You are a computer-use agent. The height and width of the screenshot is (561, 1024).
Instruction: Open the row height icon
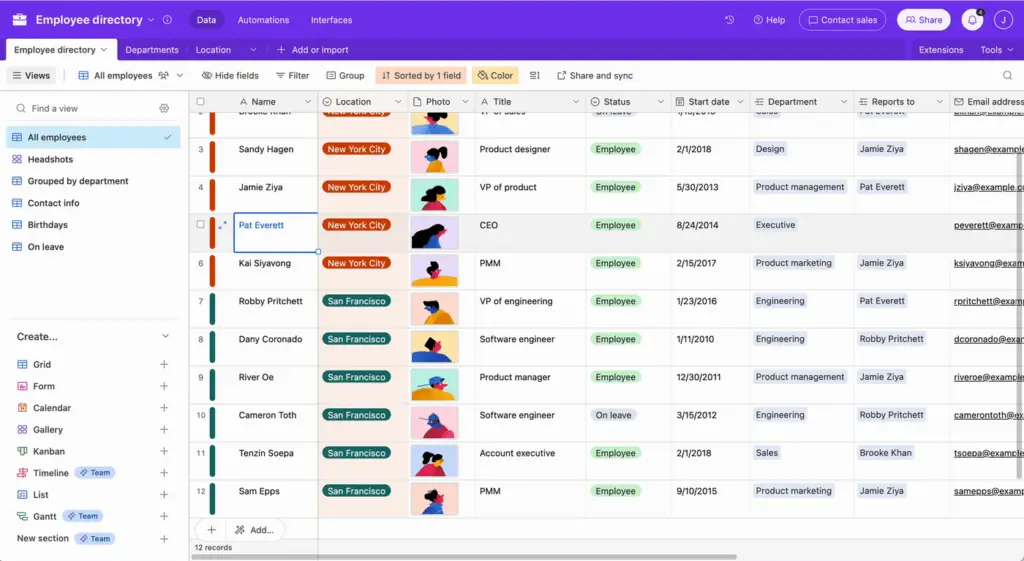(535, 76)
